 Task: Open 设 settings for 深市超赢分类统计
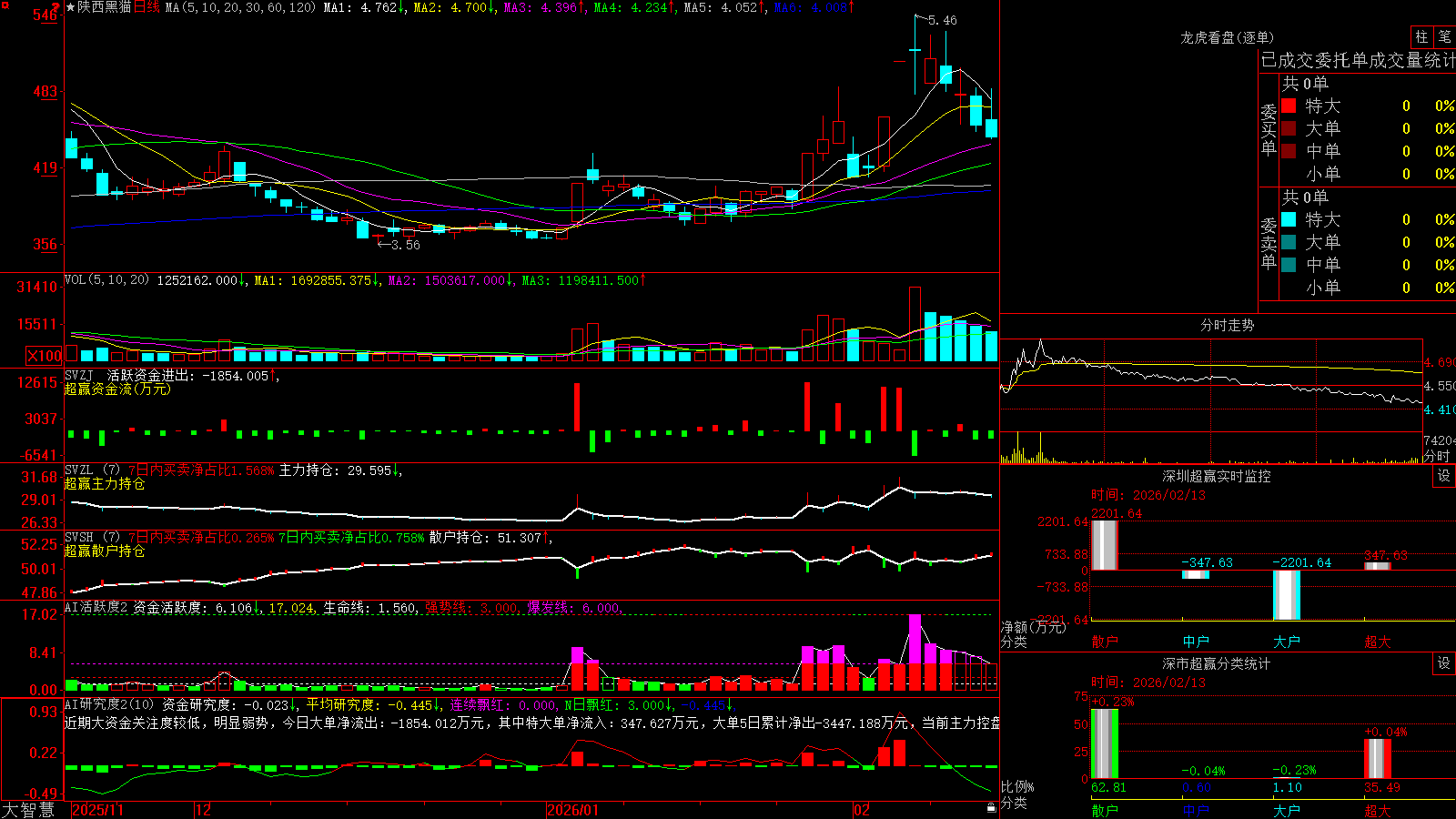(1444, 663)
